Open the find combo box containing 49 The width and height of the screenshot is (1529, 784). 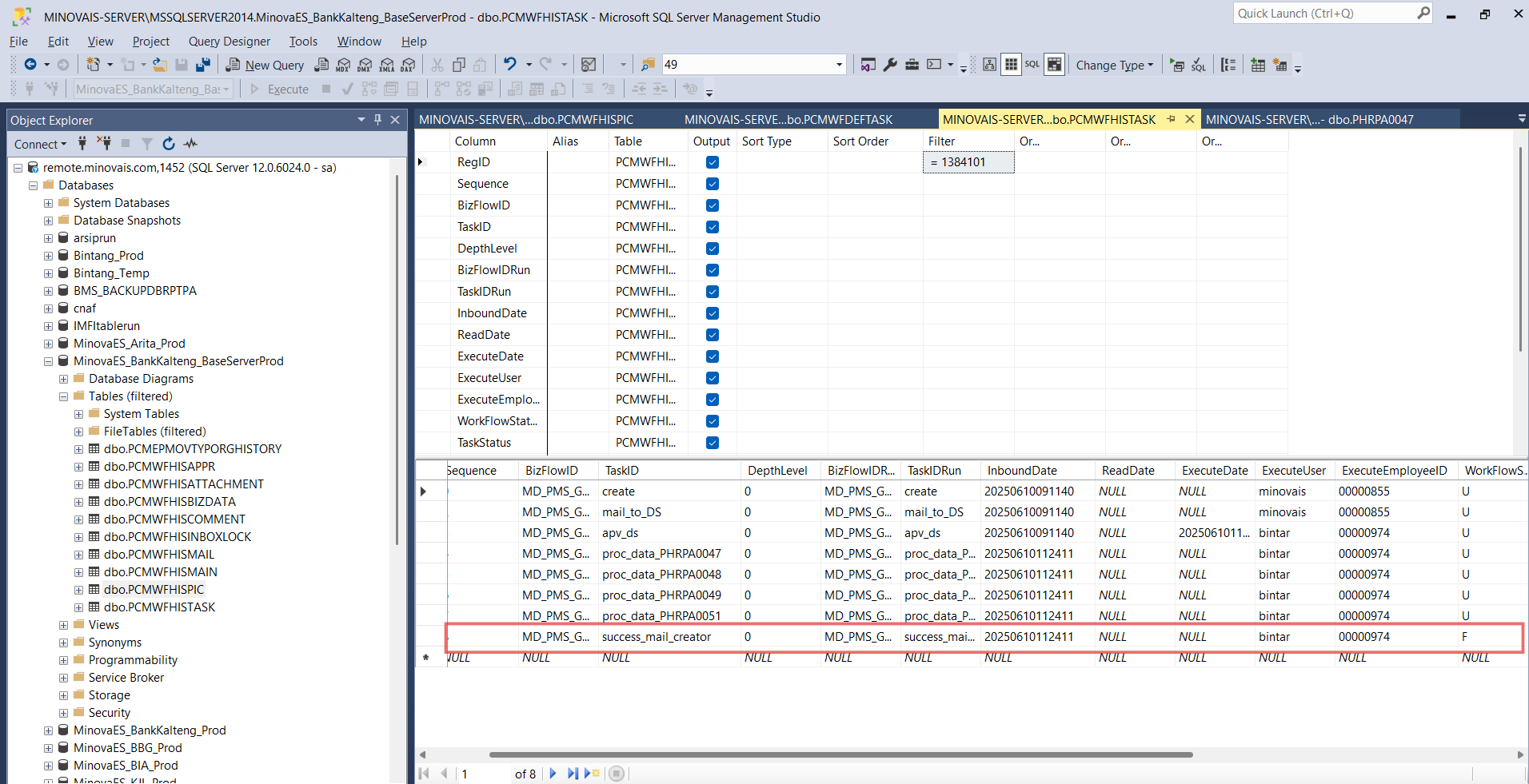(x=753, y=65)
